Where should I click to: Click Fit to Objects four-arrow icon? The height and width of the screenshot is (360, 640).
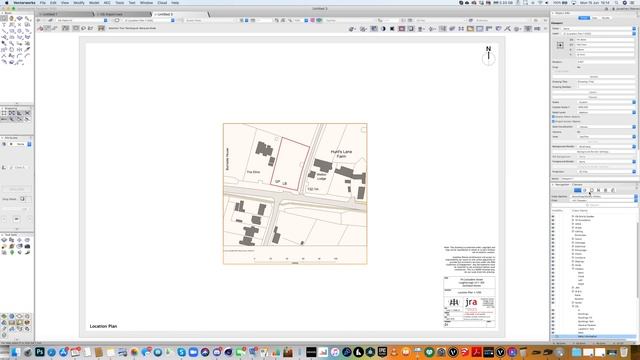coord(461,29)
